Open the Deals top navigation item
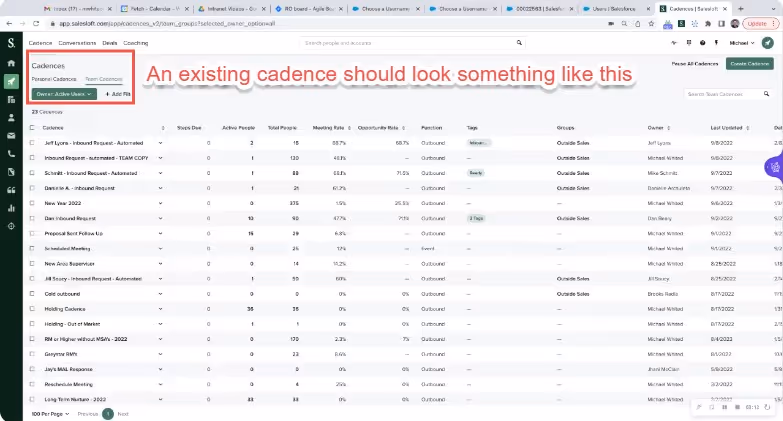783x421 pixels. click(x=110, y=43)
